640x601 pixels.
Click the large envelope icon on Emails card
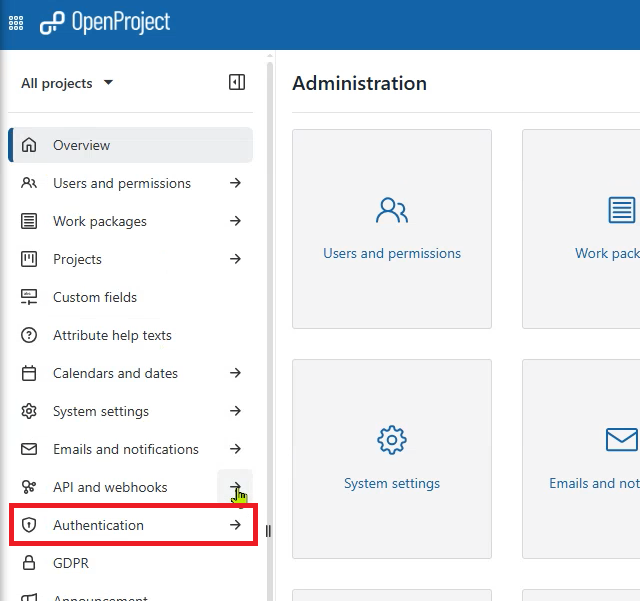622,440
